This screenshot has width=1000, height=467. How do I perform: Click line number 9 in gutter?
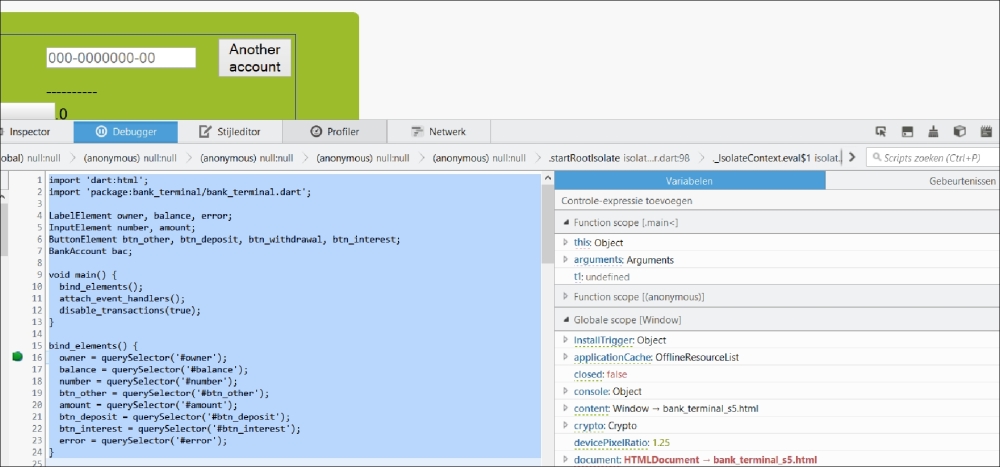coord(39,276)
